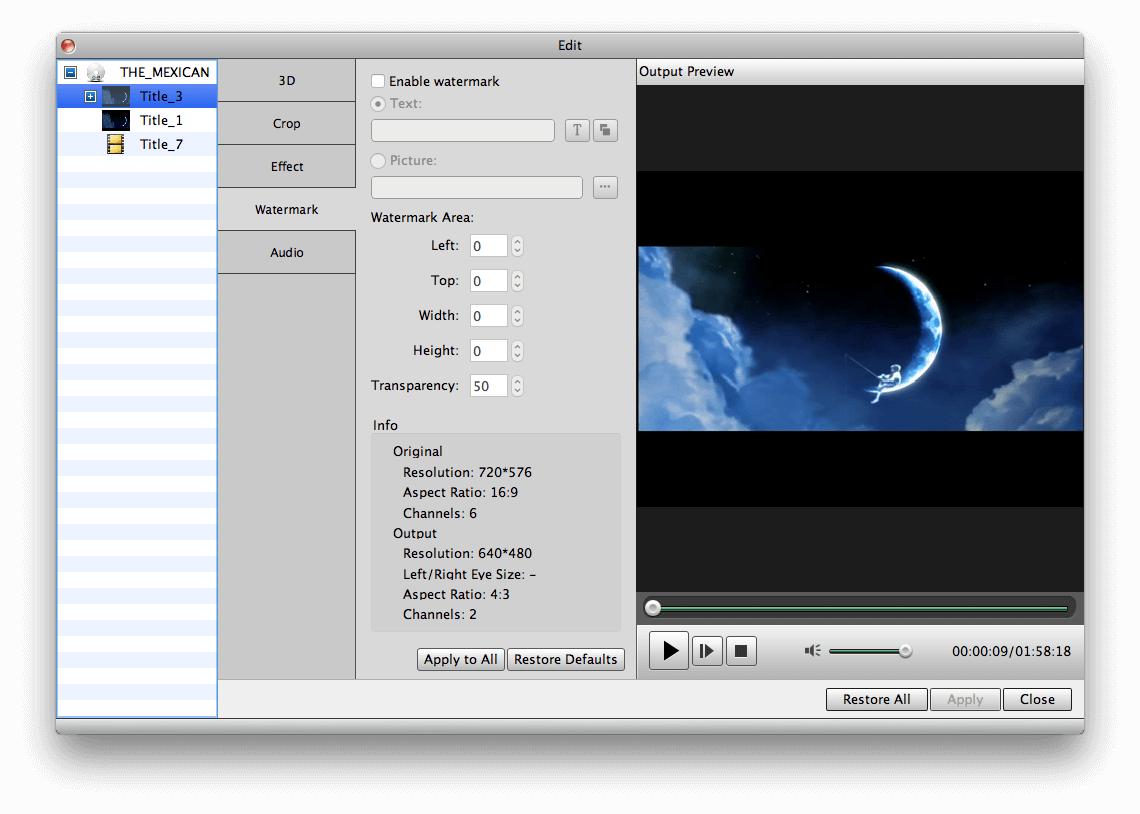Collapse the THE_MEXICAN tree node
This screenshot has height=814, width=1140.
click(71, 73)
